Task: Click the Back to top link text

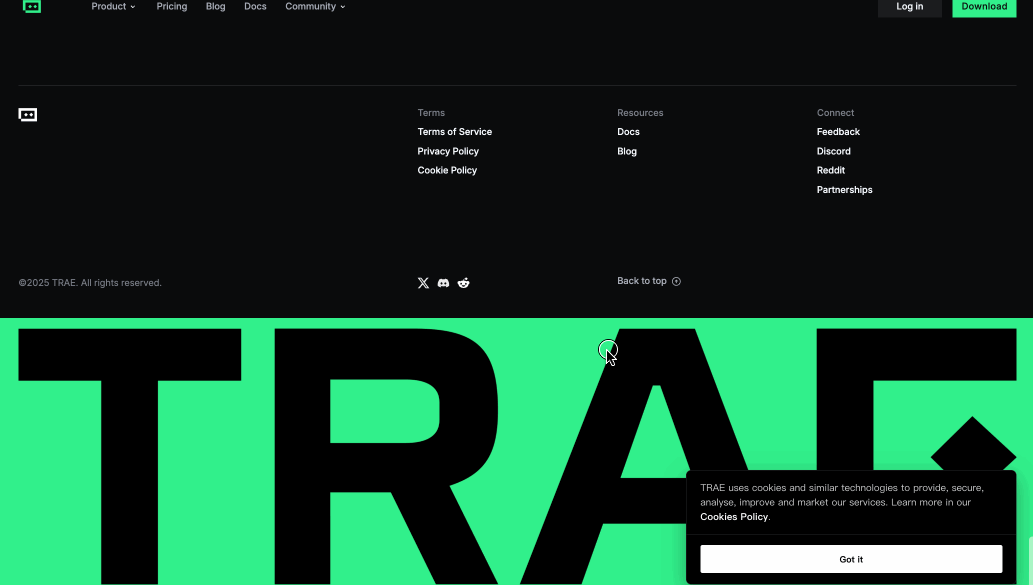Action: 642,281
